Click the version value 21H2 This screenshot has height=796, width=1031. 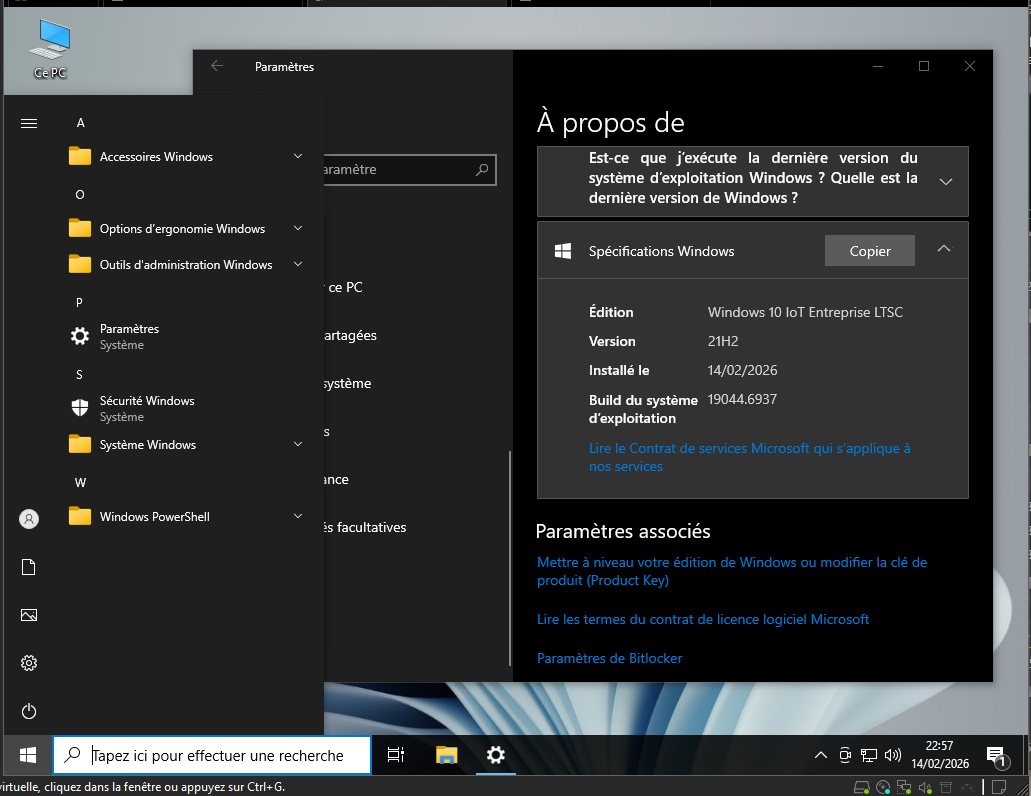(x=723, y=341)
